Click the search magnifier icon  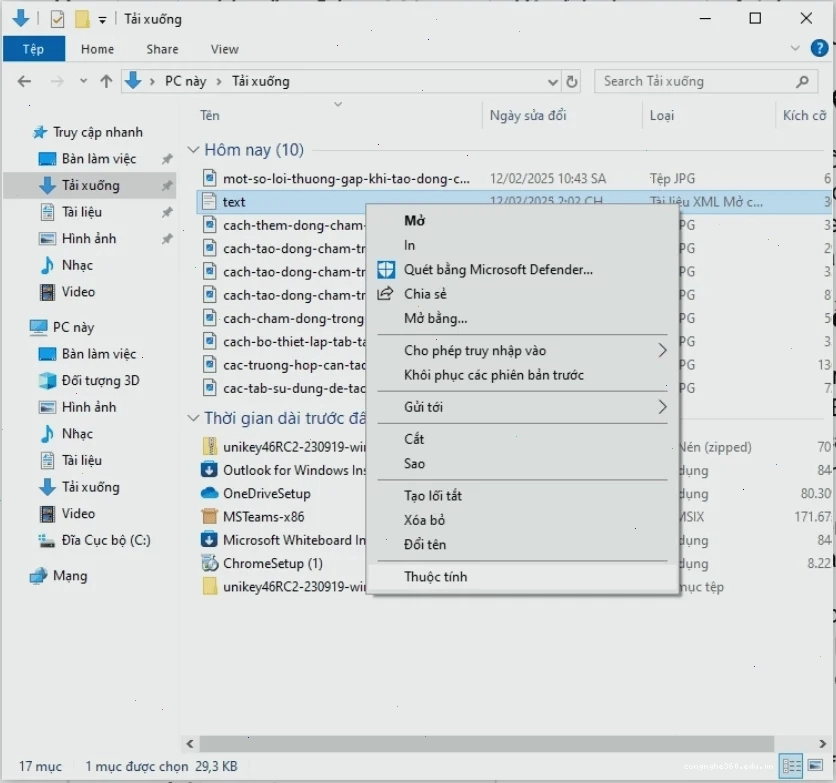pos(802,82)
